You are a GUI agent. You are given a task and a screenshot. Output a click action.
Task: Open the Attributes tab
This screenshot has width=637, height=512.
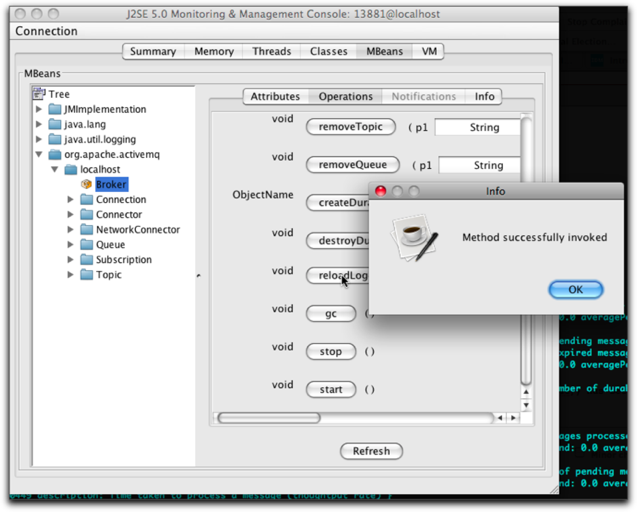(x=275, y=96)
